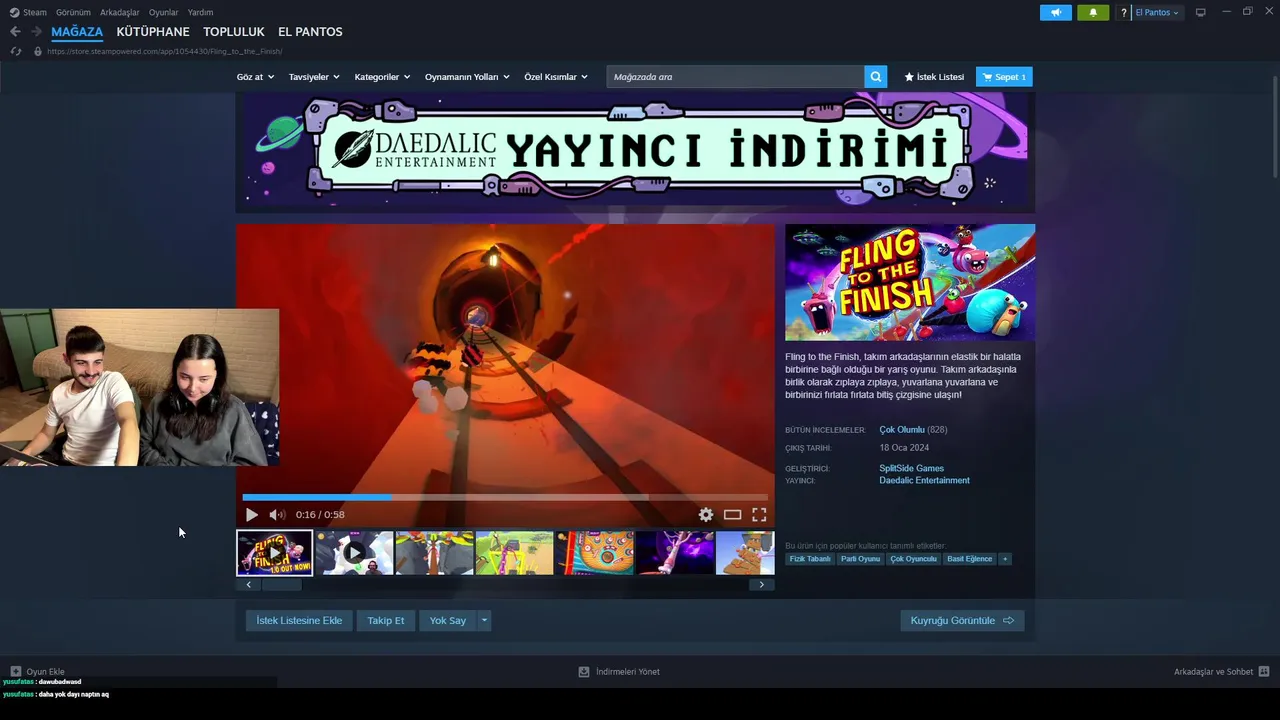Expand Oynamanın Yolları dropdown
Screen dimensions: 1280x720
pyautogui.click(x=467, y=77)
